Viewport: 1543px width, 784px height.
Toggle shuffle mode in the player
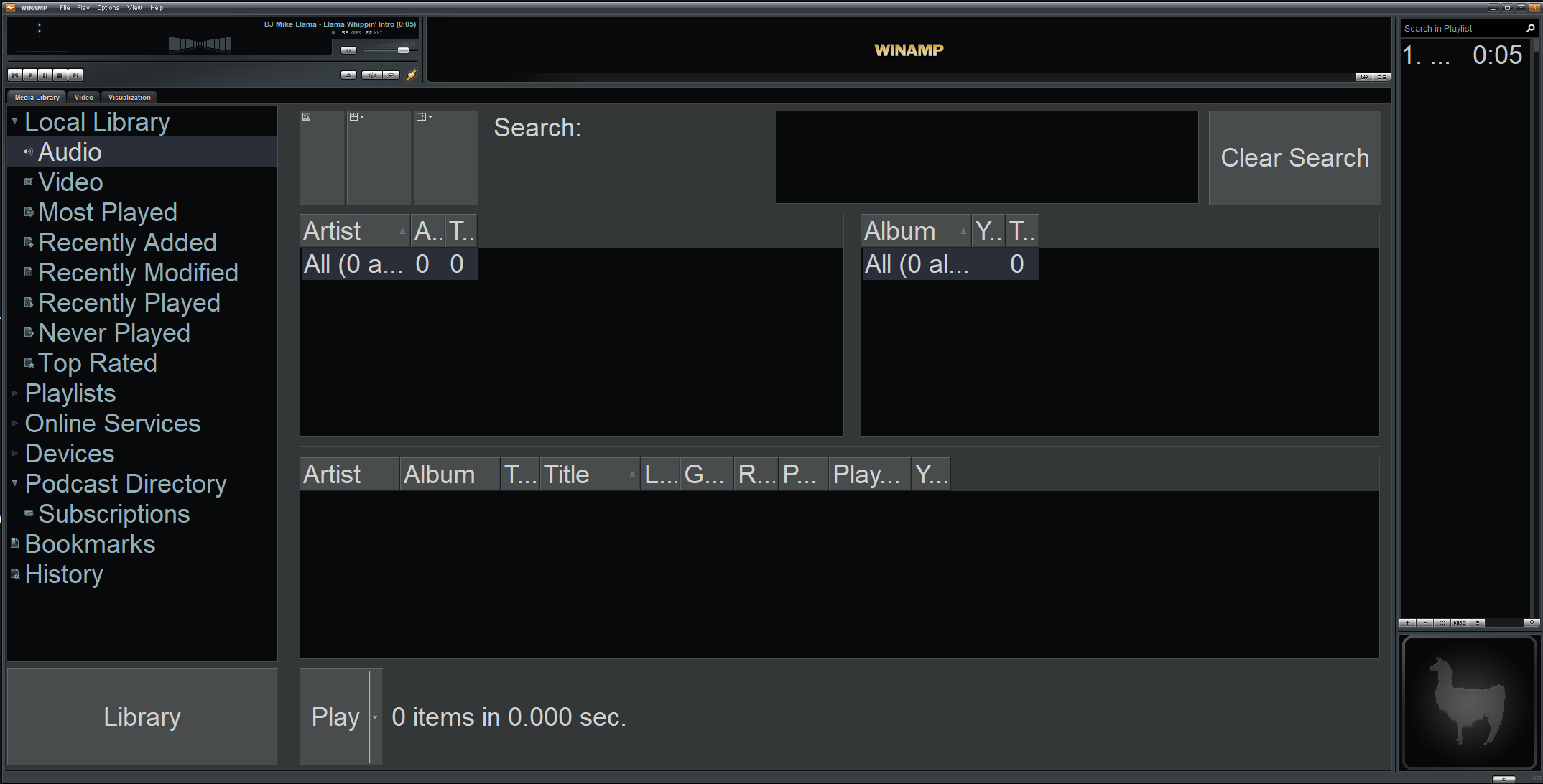[371, 75]
